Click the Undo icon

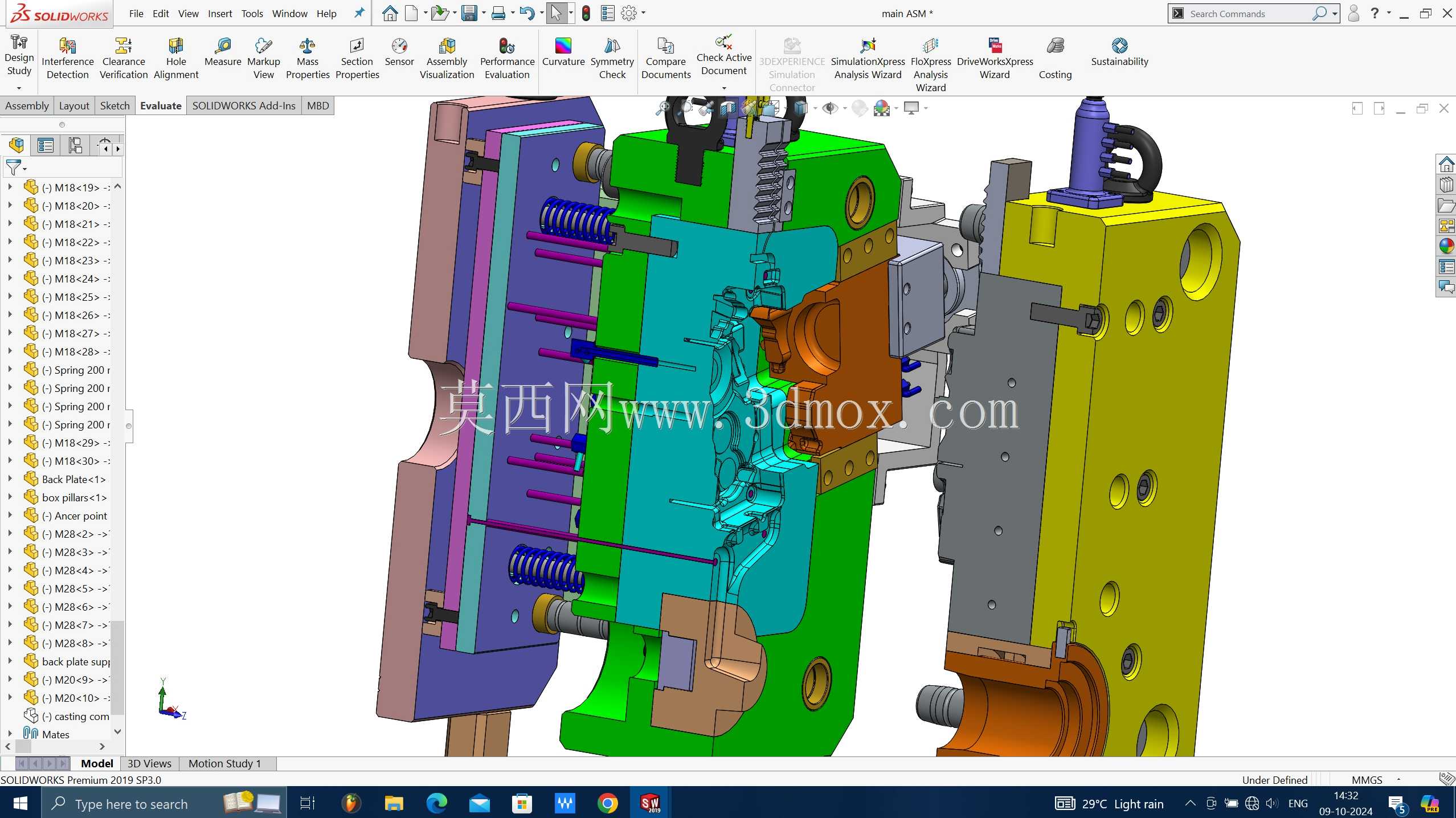click(527, 13)
